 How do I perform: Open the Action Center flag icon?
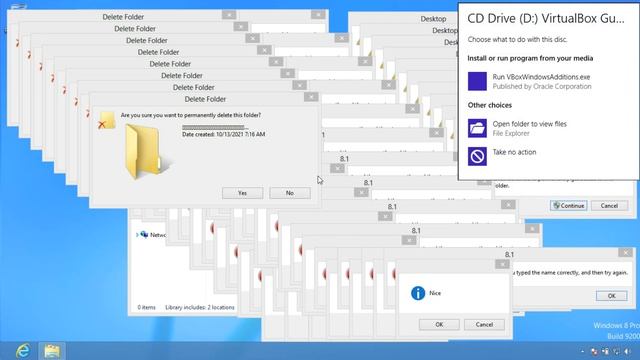[x=594, y=351]
